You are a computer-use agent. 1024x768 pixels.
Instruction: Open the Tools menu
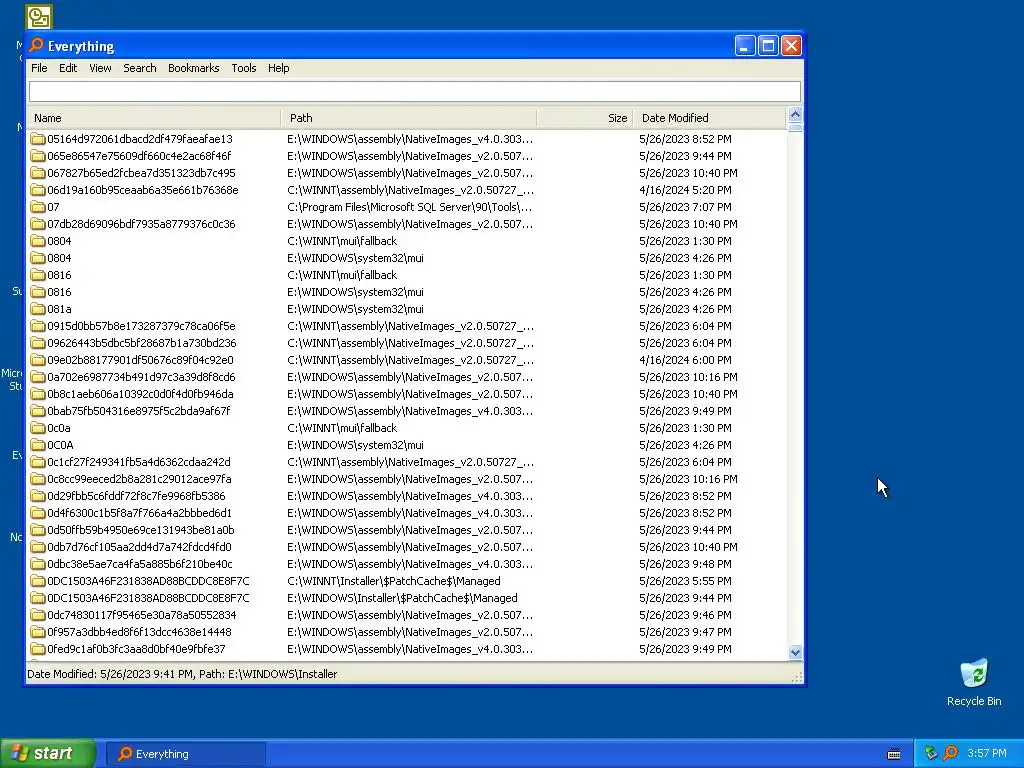[244, 68]
